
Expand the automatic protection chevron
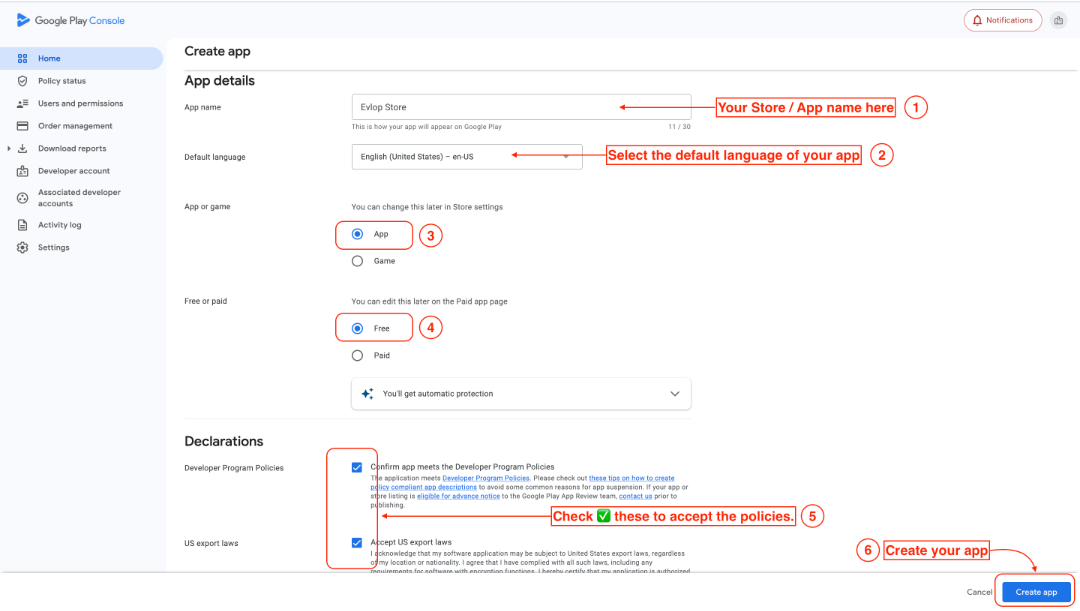tap(675, 394)
